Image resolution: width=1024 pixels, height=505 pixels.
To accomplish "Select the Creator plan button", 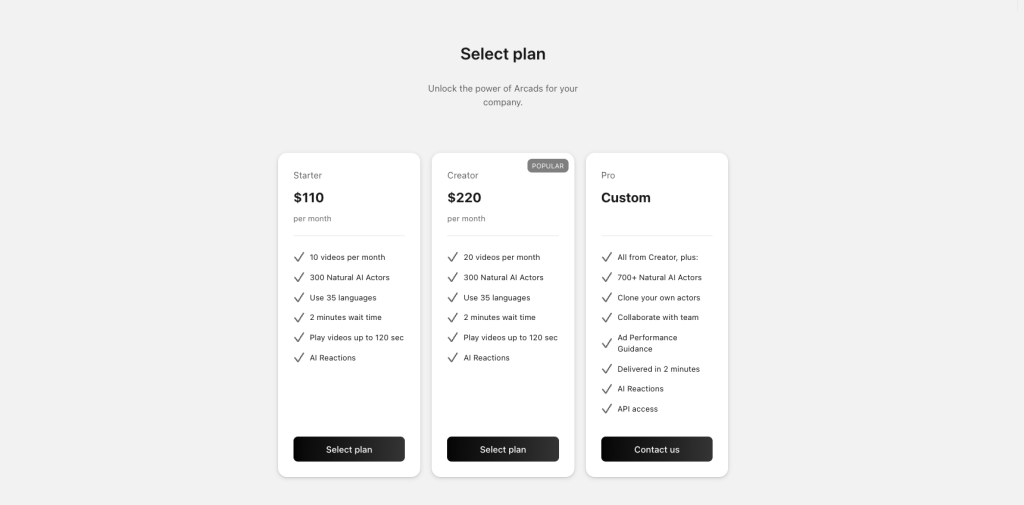I will point(503,449).
